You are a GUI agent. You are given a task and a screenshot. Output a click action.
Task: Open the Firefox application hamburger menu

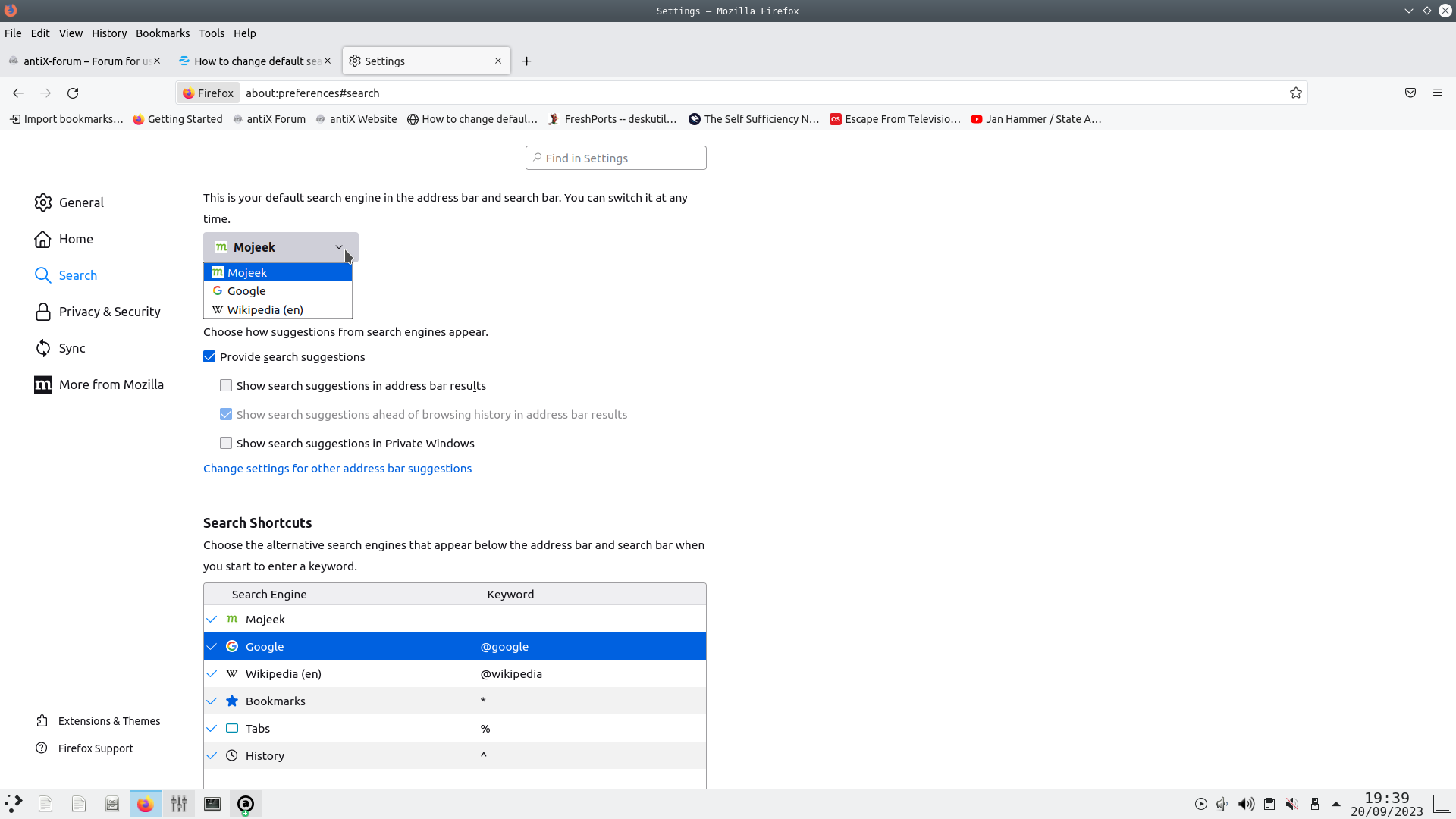(x=1438, y=93)
